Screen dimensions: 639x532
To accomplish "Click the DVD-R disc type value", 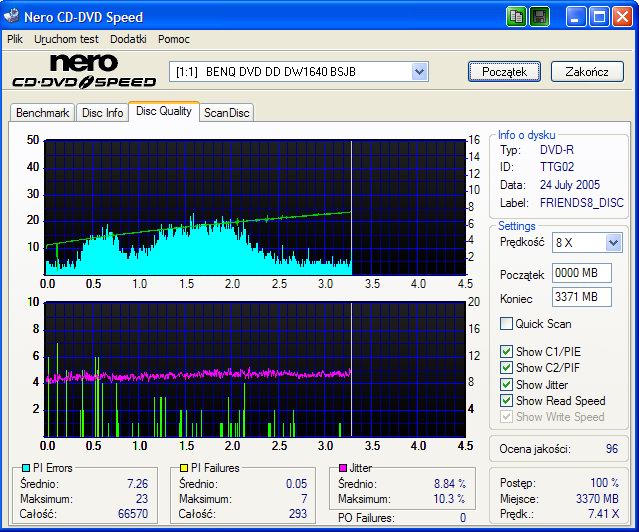I will (557, 150).
